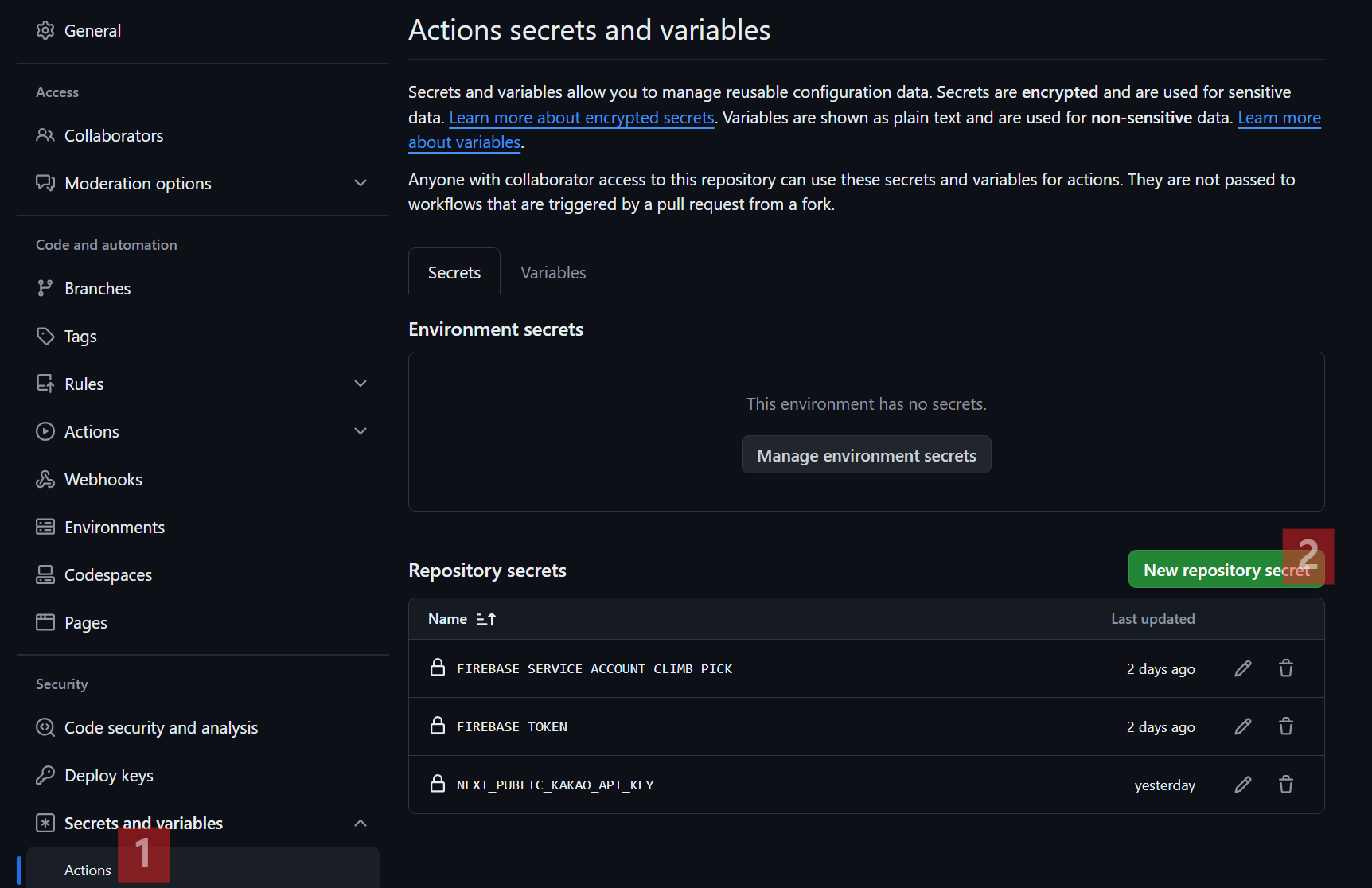The height and width of the screenshot is (888, 1372).
Task: Expand the Rules section chevron
Action: [x=361, y=383]
